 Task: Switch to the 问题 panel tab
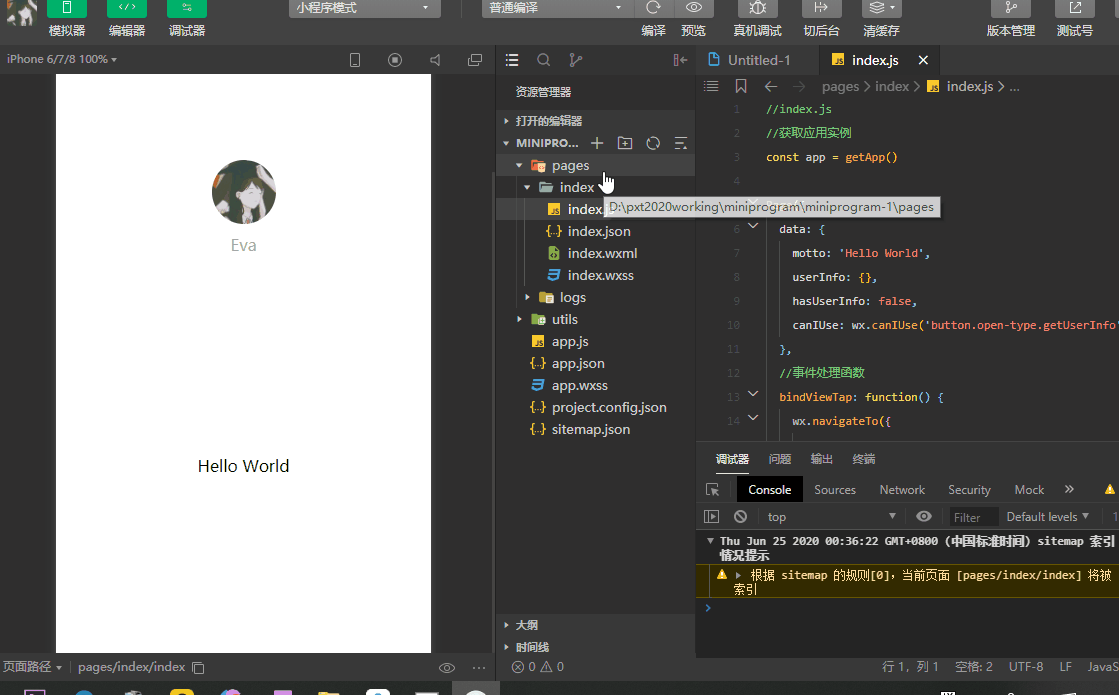pyautogui.click(x=779, y=459)
